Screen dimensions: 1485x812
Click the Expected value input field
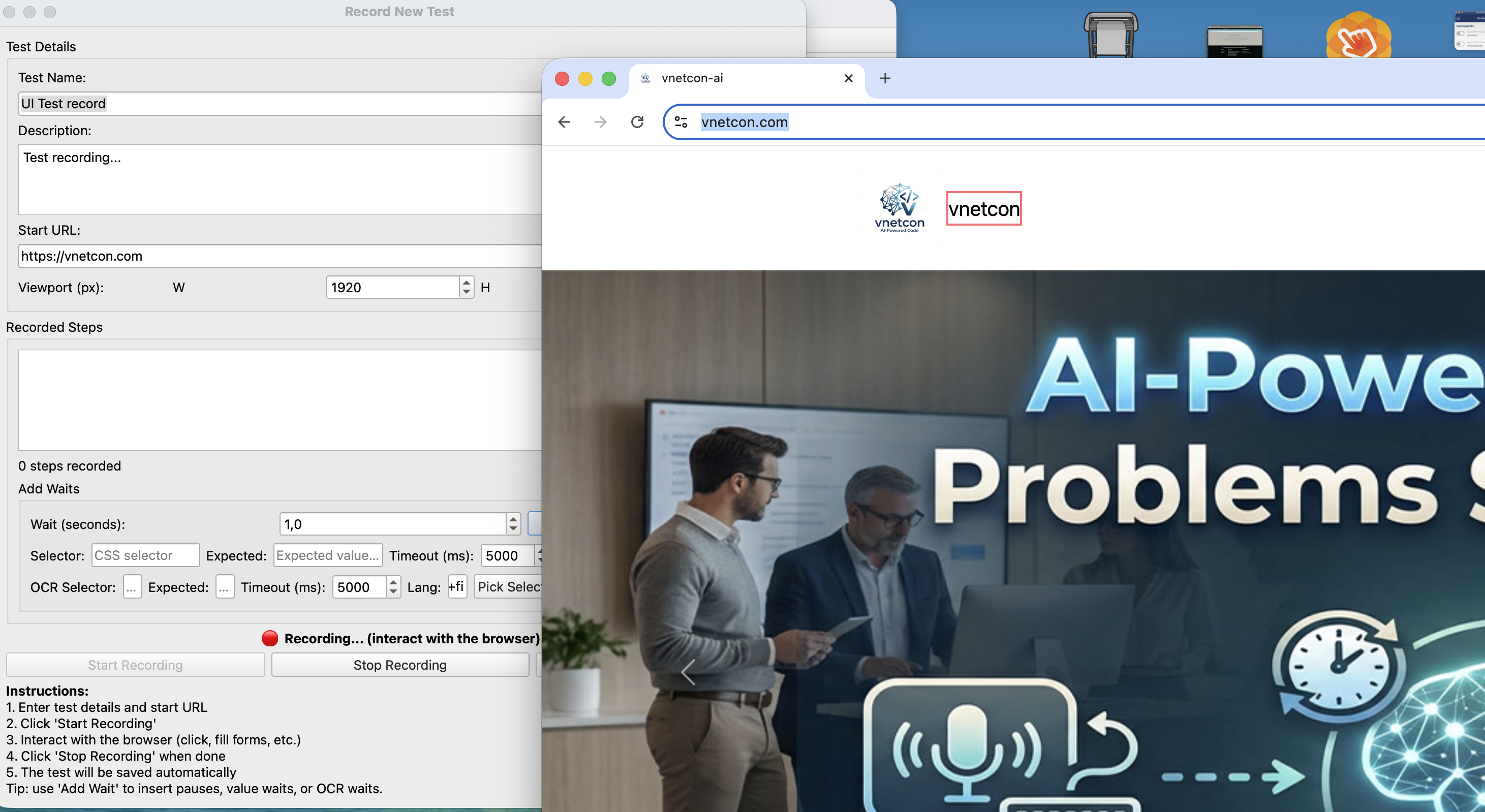click(x=327, y=555)
